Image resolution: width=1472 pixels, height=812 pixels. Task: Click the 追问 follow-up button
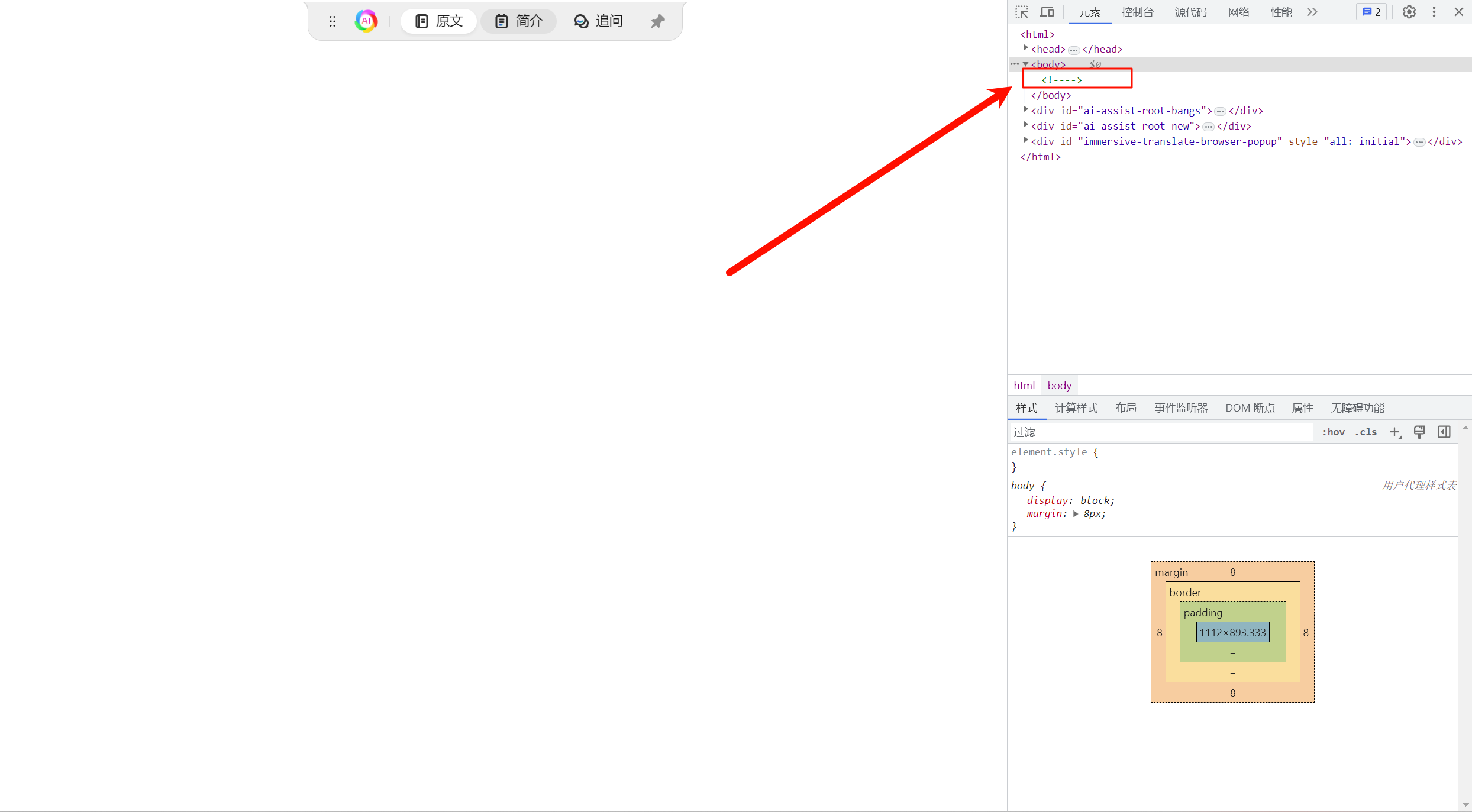[x=599, y=21]
